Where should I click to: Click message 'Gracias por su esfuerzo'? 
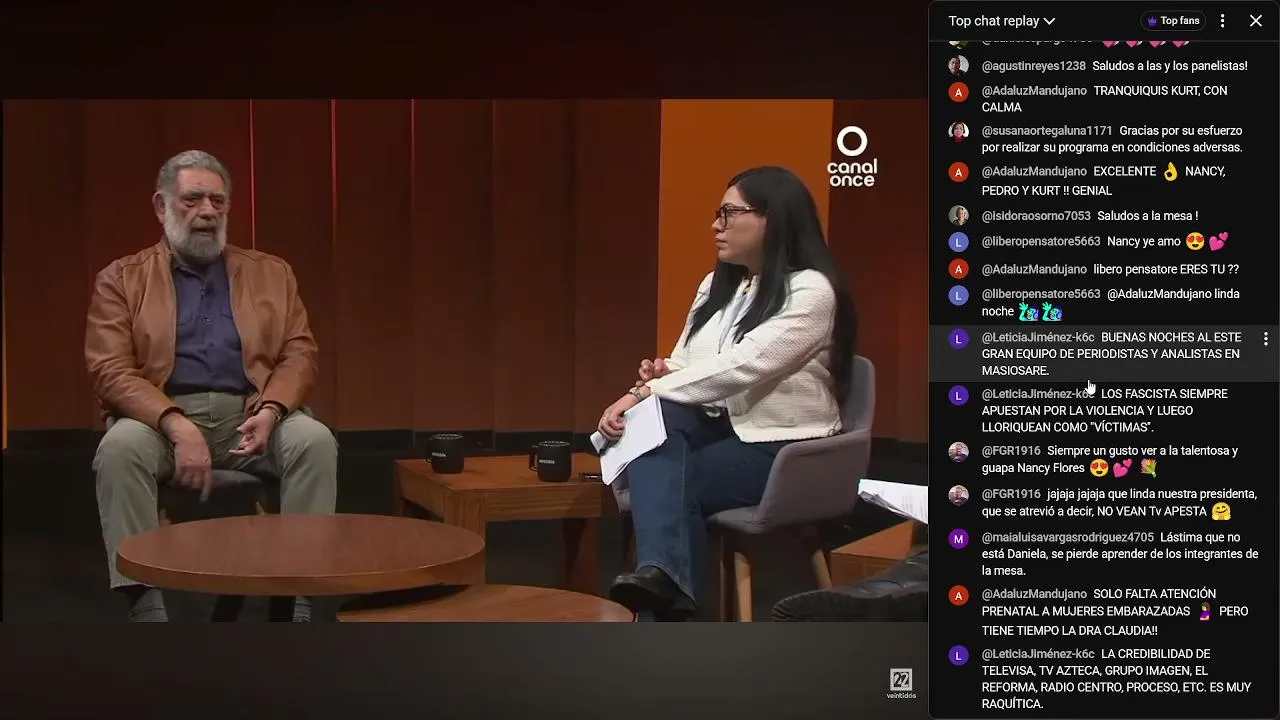click(1112, 139)
